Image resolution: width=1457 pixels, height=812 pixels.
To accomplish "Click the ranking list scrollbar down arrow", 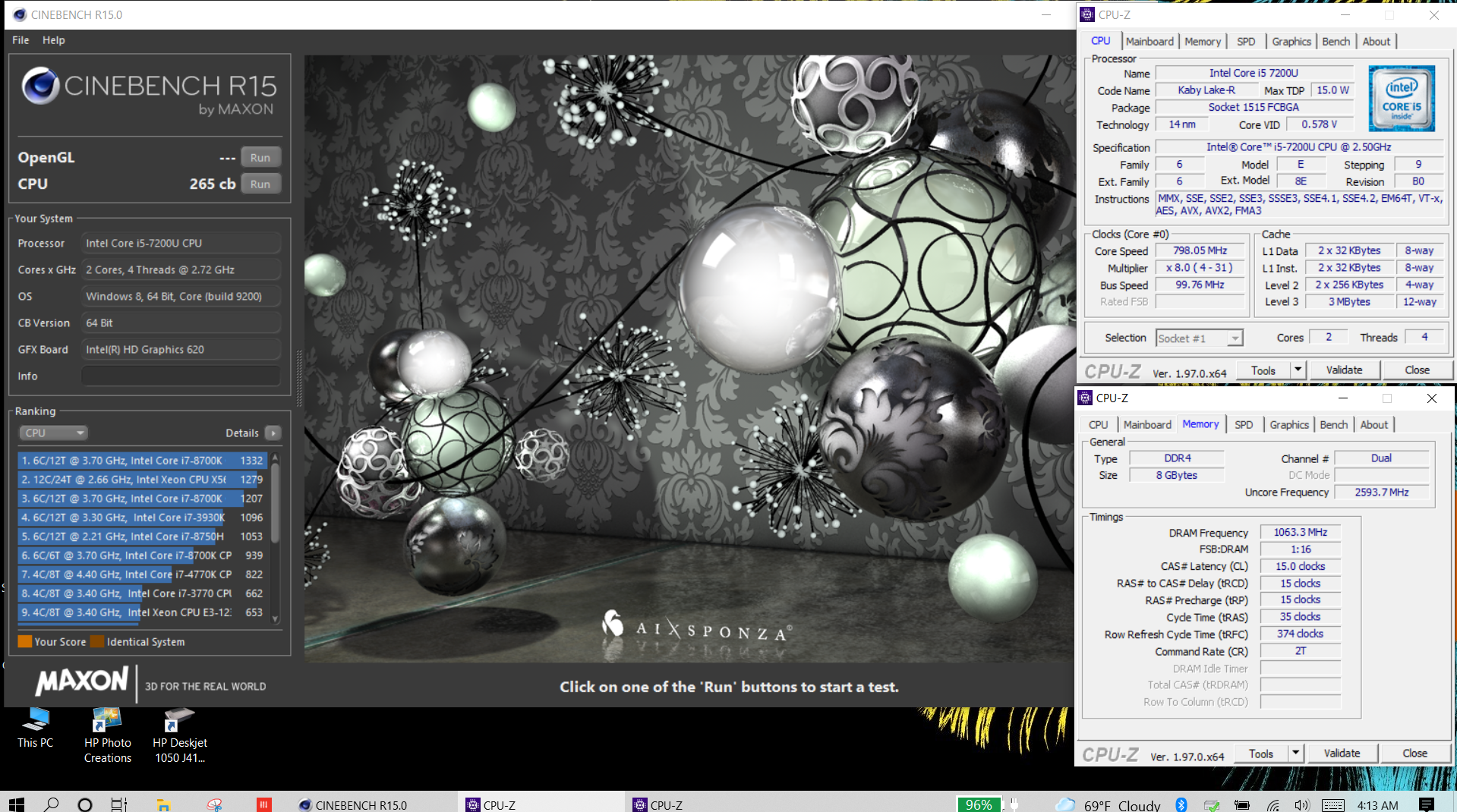I will [x=275, y=618].
